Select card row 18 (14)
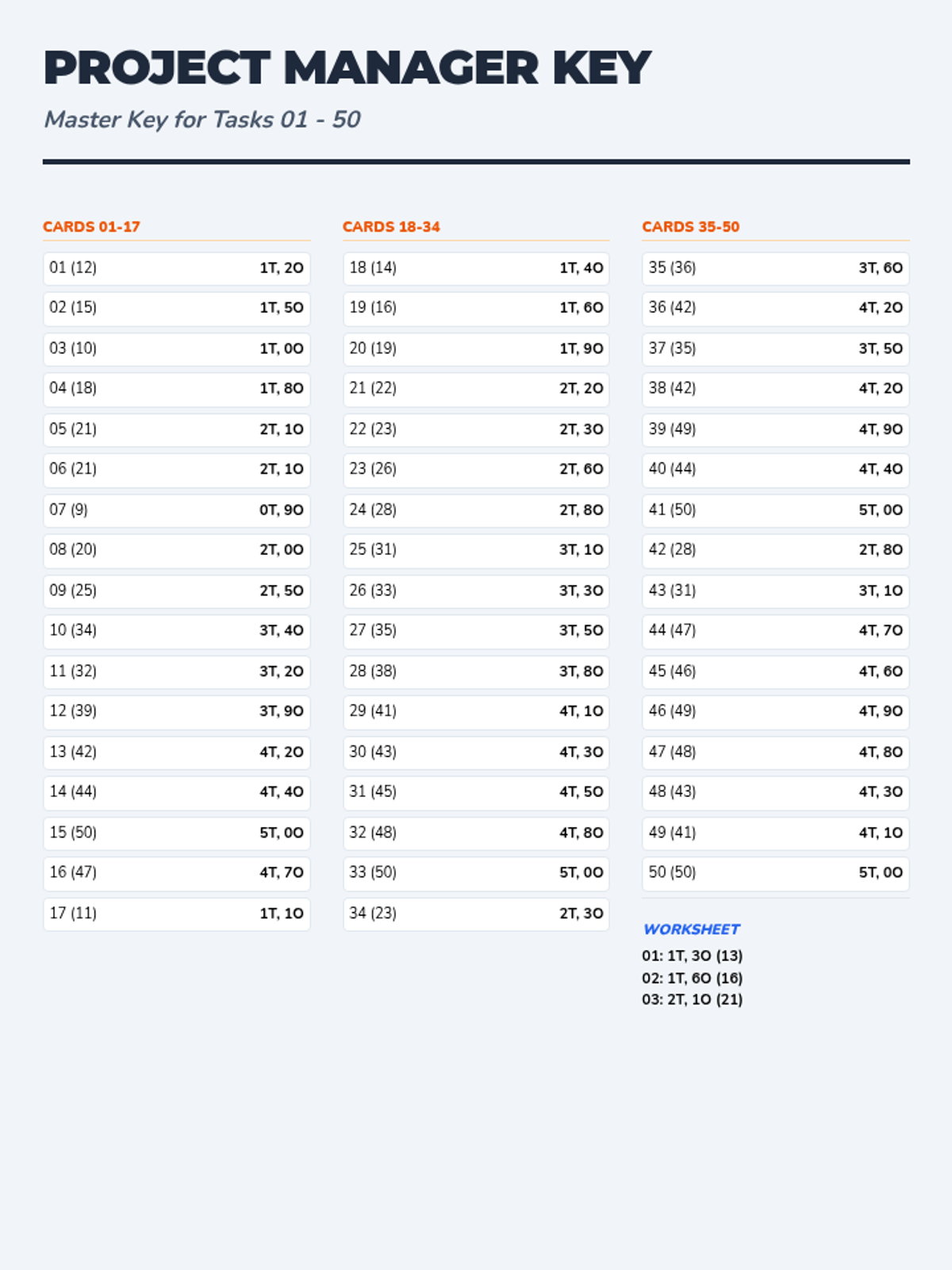Image resolution: width=952 pixels, height=1270 pixels. click(476, 268)
